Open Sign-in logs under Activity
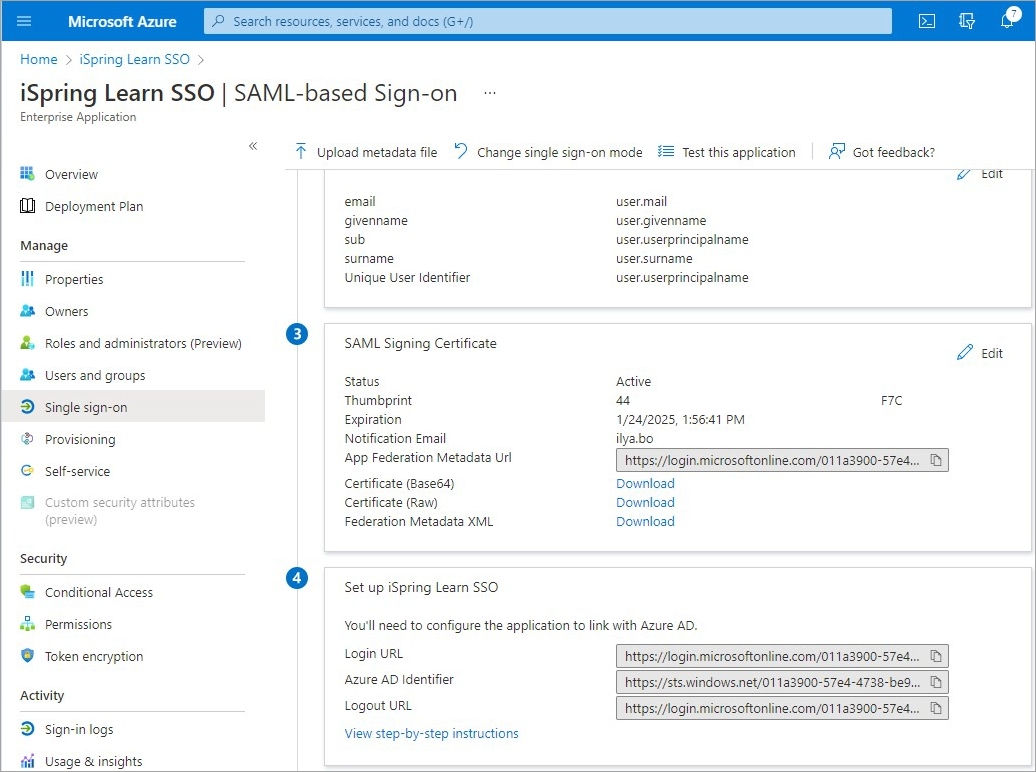This screenshot has width=1036, height=772. (79, 729)
